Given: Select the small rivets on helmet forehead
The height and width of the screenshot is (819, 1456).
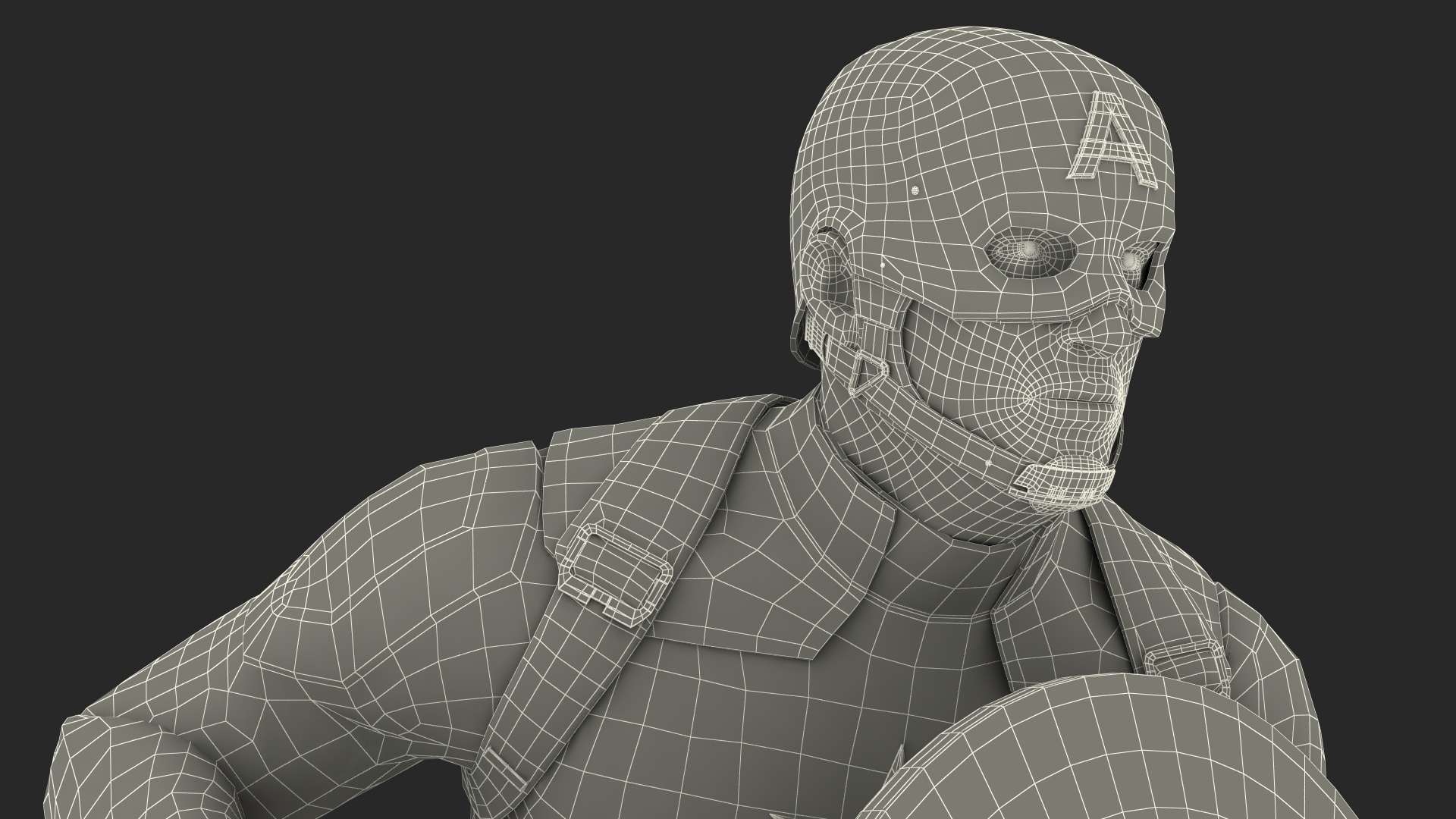Looking at the screenshot, I should tap(914, 190).
